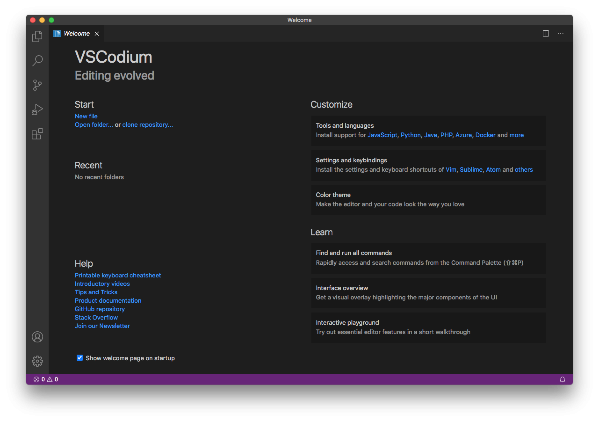Install JavaScript support link
Viewport: 599px width, 422px height.
[382, 135]
